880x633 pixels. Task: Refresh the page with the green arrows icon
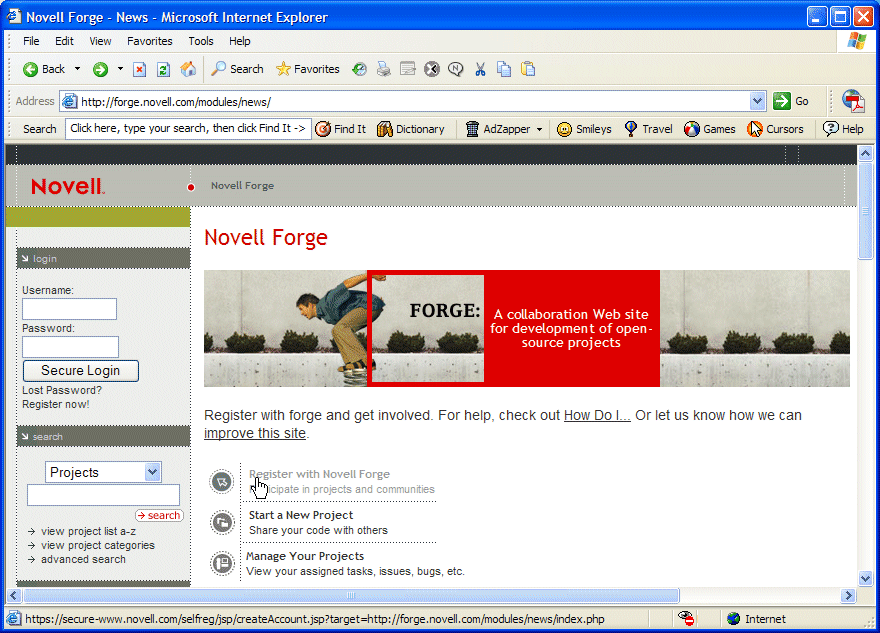pos(163,69)
